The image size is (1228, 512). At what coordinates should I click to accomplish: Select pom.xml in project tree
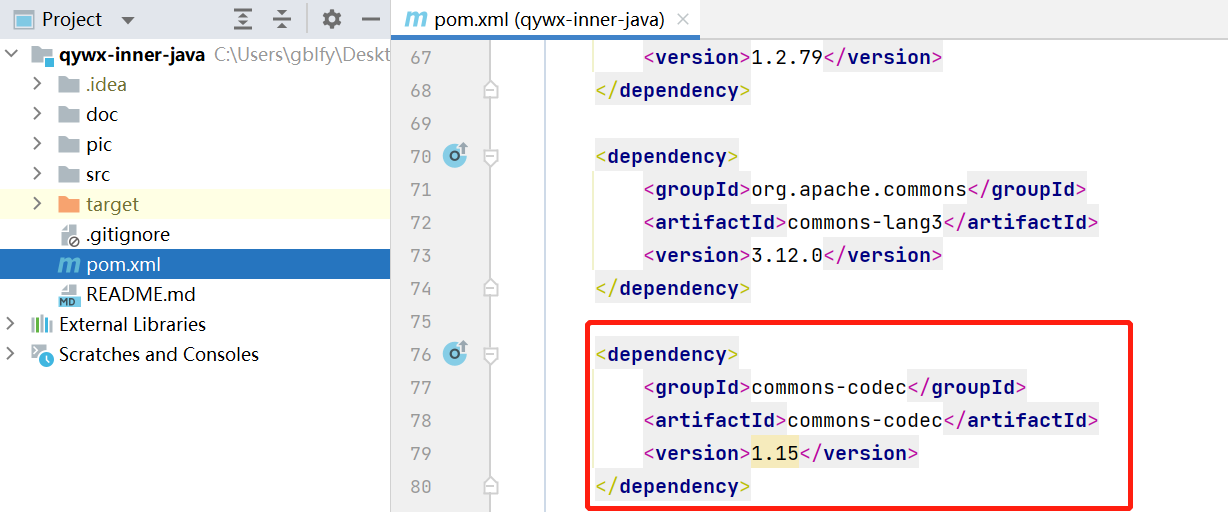coord(195,264)
